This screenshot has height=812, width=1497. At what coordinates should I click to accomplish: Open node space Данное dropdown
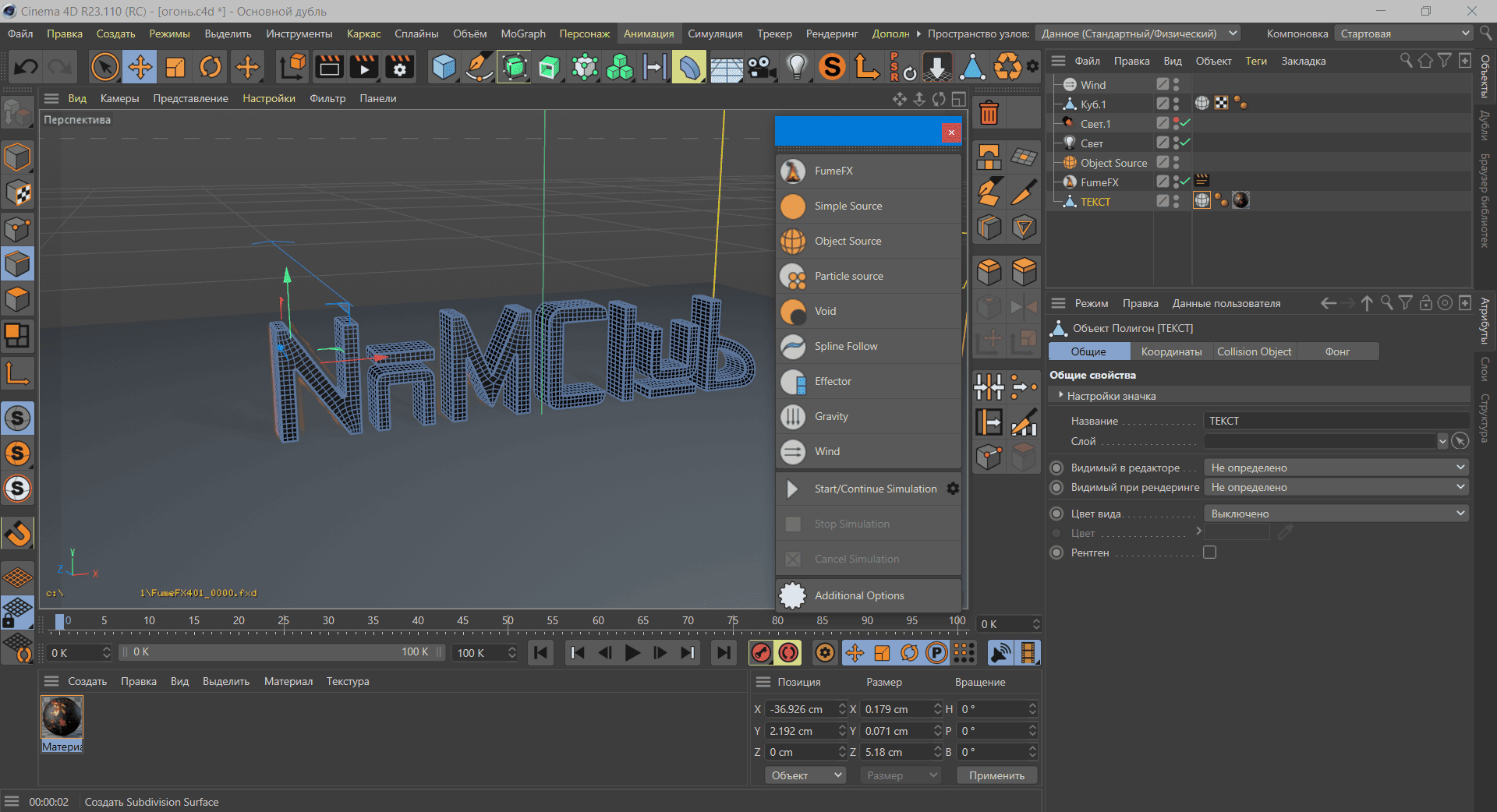click(1138, 34)
